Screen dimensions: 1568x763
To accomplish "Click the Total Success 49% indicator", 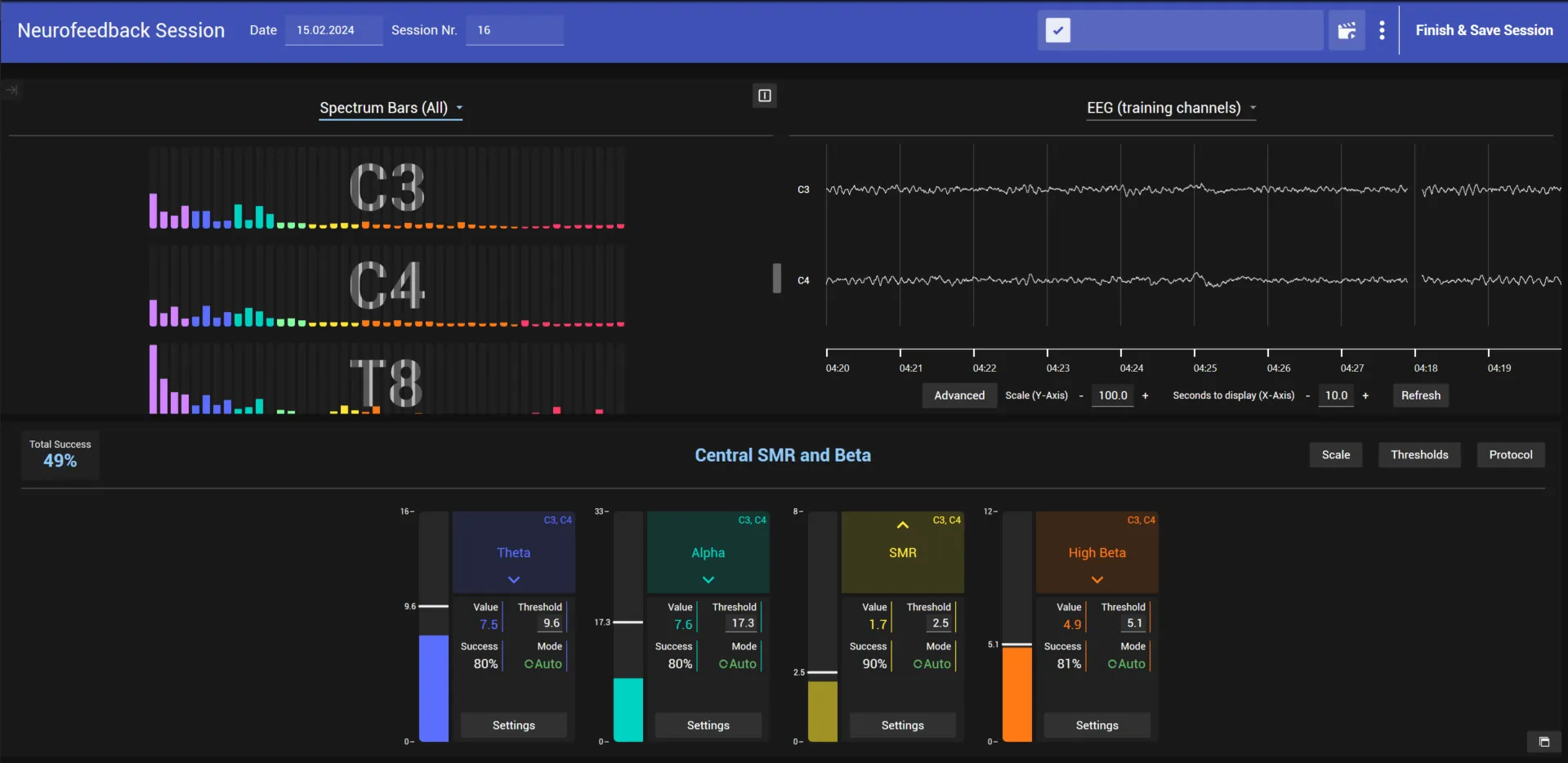I will [60, 454].
